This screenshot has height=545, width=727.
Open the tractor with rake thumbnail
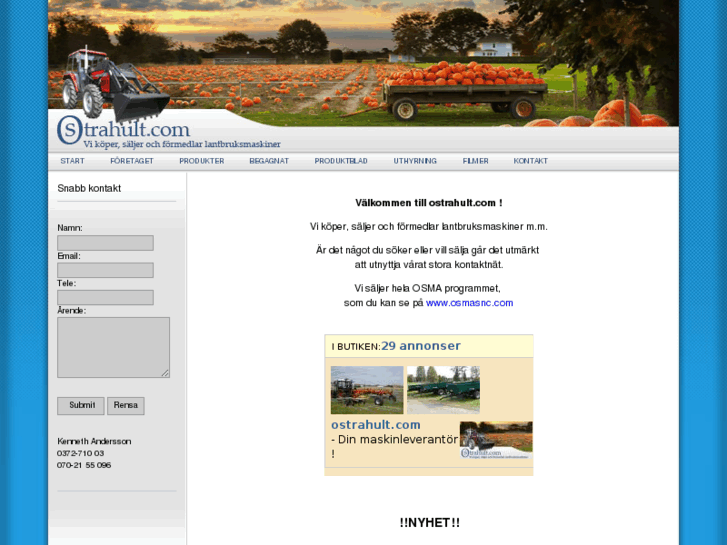tap(367, 390)
